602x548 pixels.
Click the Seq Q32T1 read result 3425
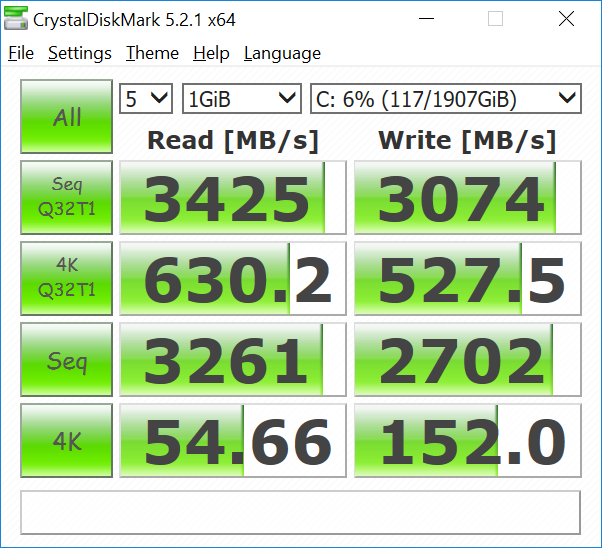click(x=233, y=198)
